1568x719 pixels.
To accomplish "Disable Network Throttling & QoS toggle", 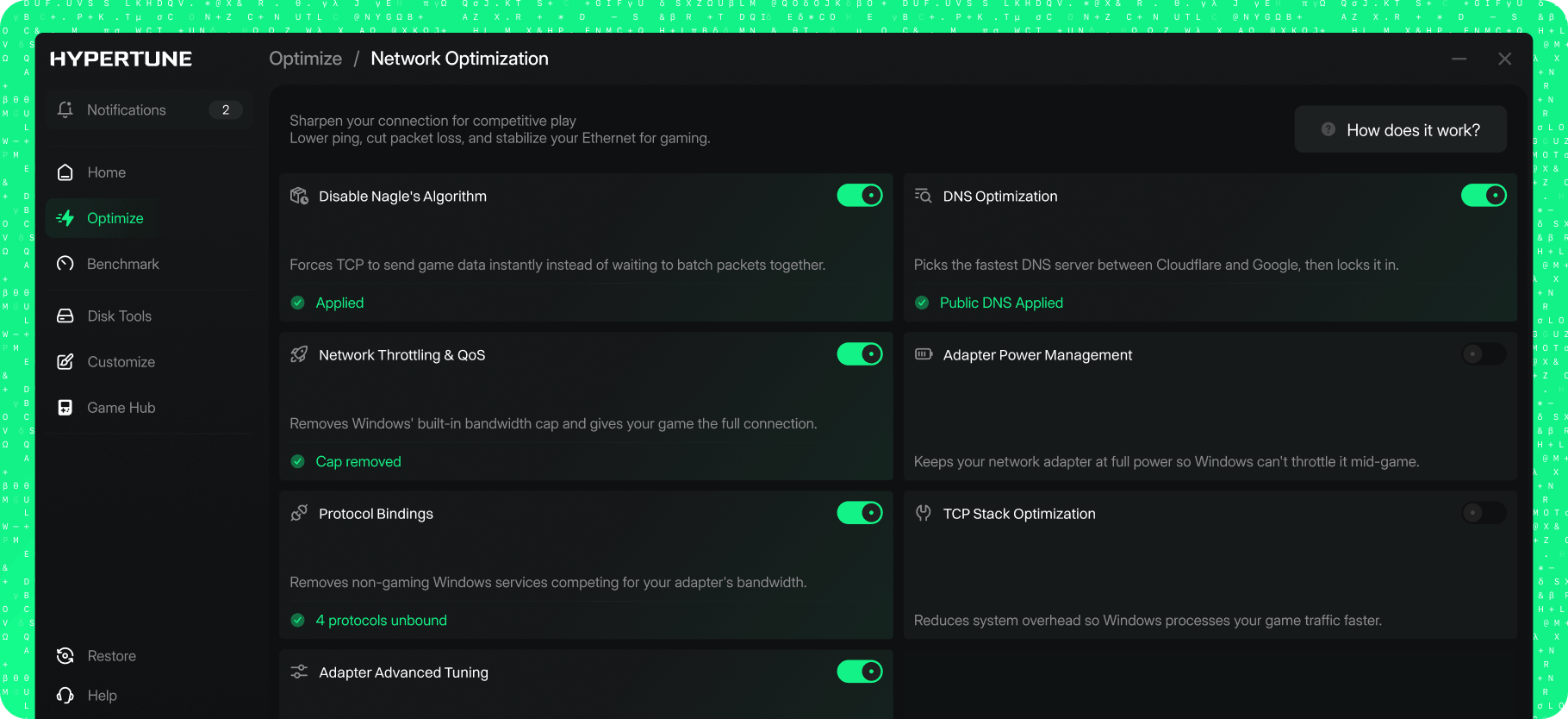I will pos(860,354).
